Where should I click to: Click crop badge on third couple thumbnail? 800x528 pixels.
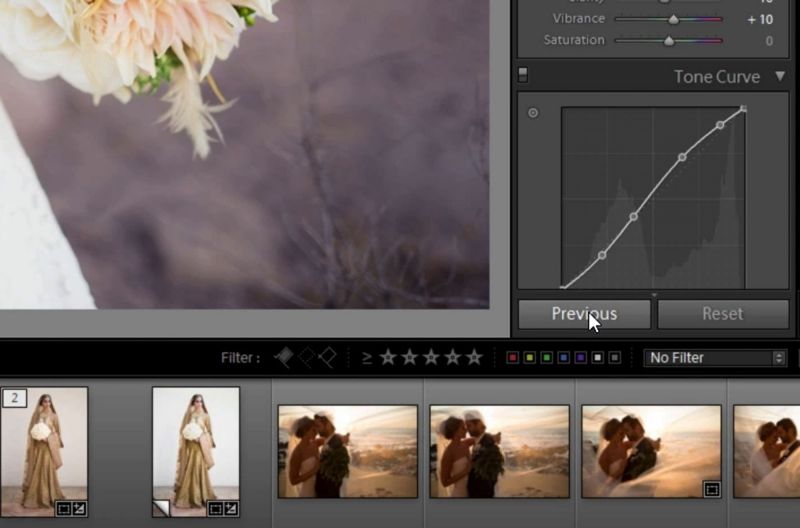point(711,490)
